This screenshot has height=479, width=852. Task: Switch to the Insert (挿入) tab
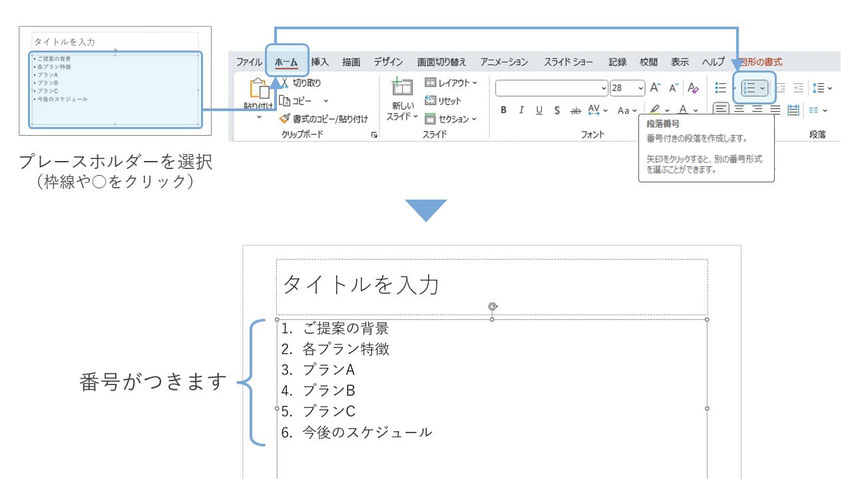(x=320, y=62)
